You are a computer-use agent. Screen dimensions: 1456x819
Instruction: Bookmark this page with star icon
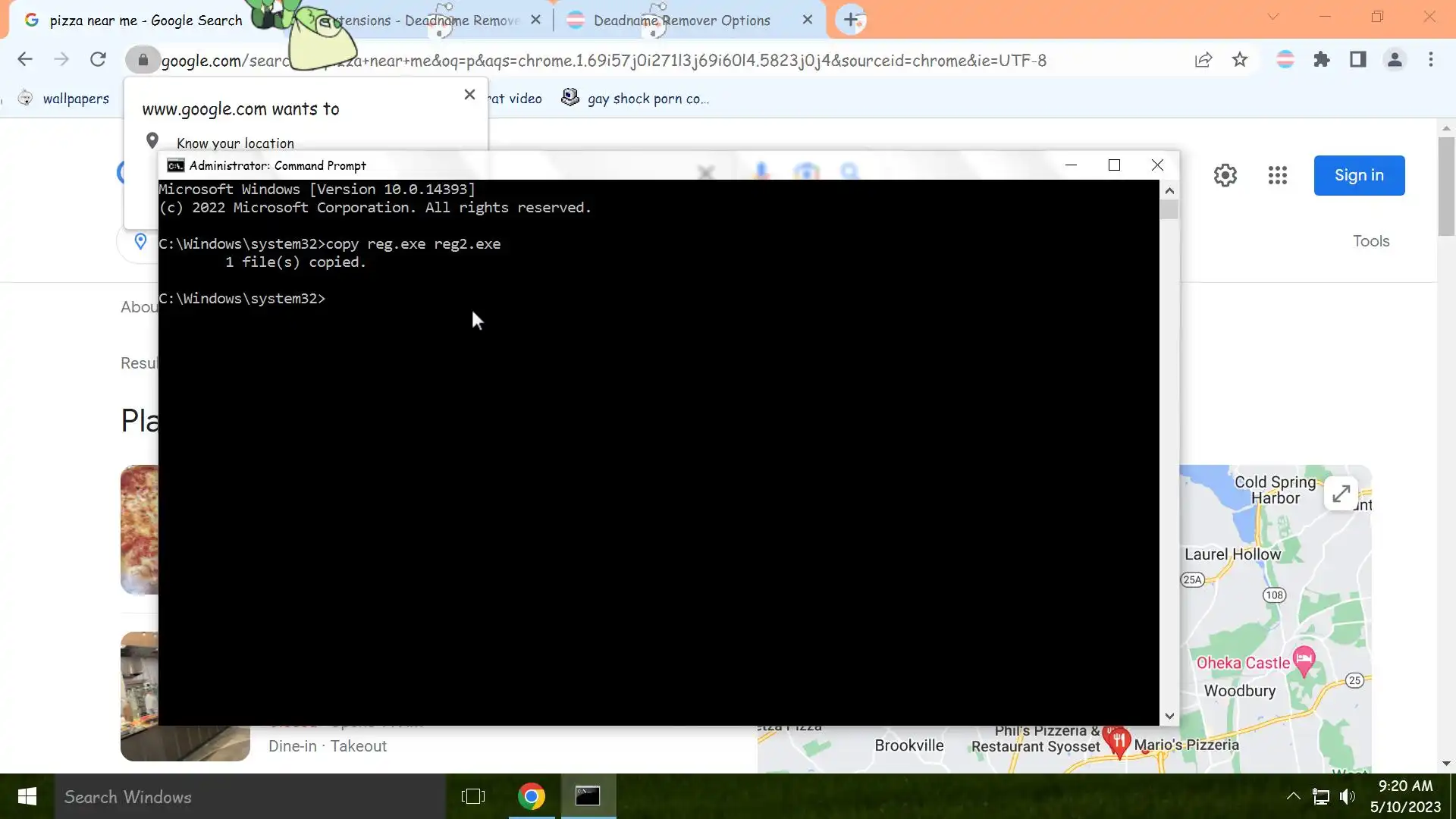tap(1240, 59)
